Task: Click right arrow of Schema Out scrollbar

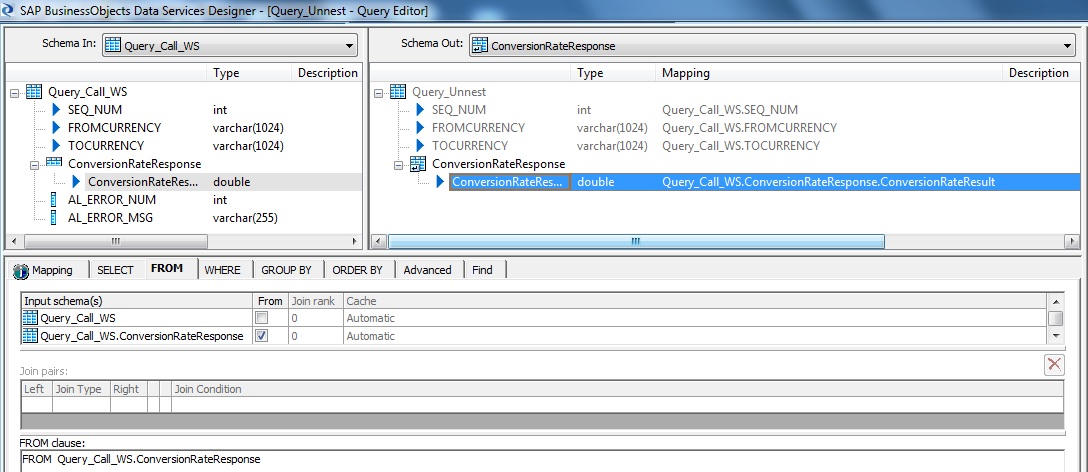Action: [1072, 241]
